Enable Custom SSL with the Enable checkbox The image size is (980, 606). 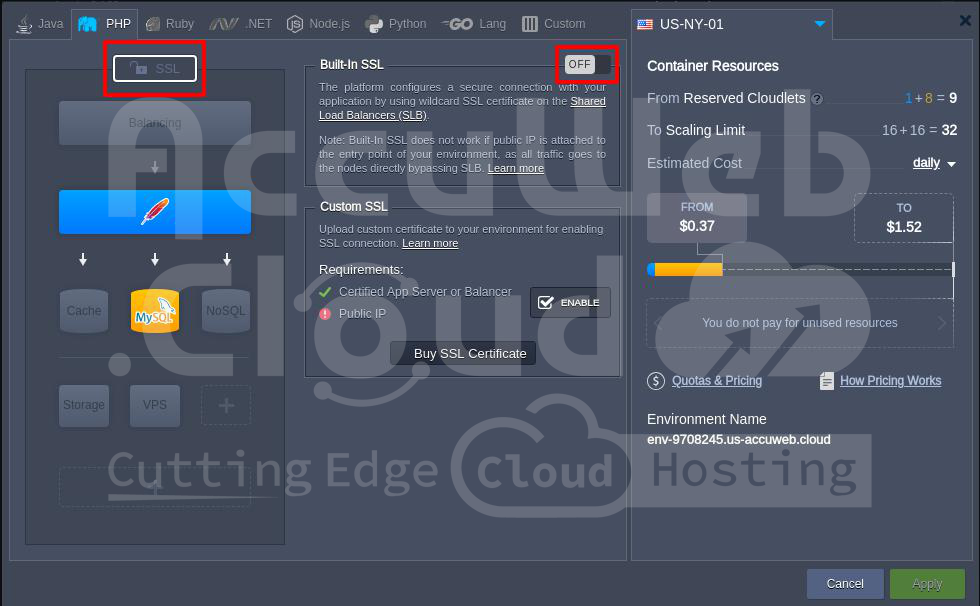point(570,302)
